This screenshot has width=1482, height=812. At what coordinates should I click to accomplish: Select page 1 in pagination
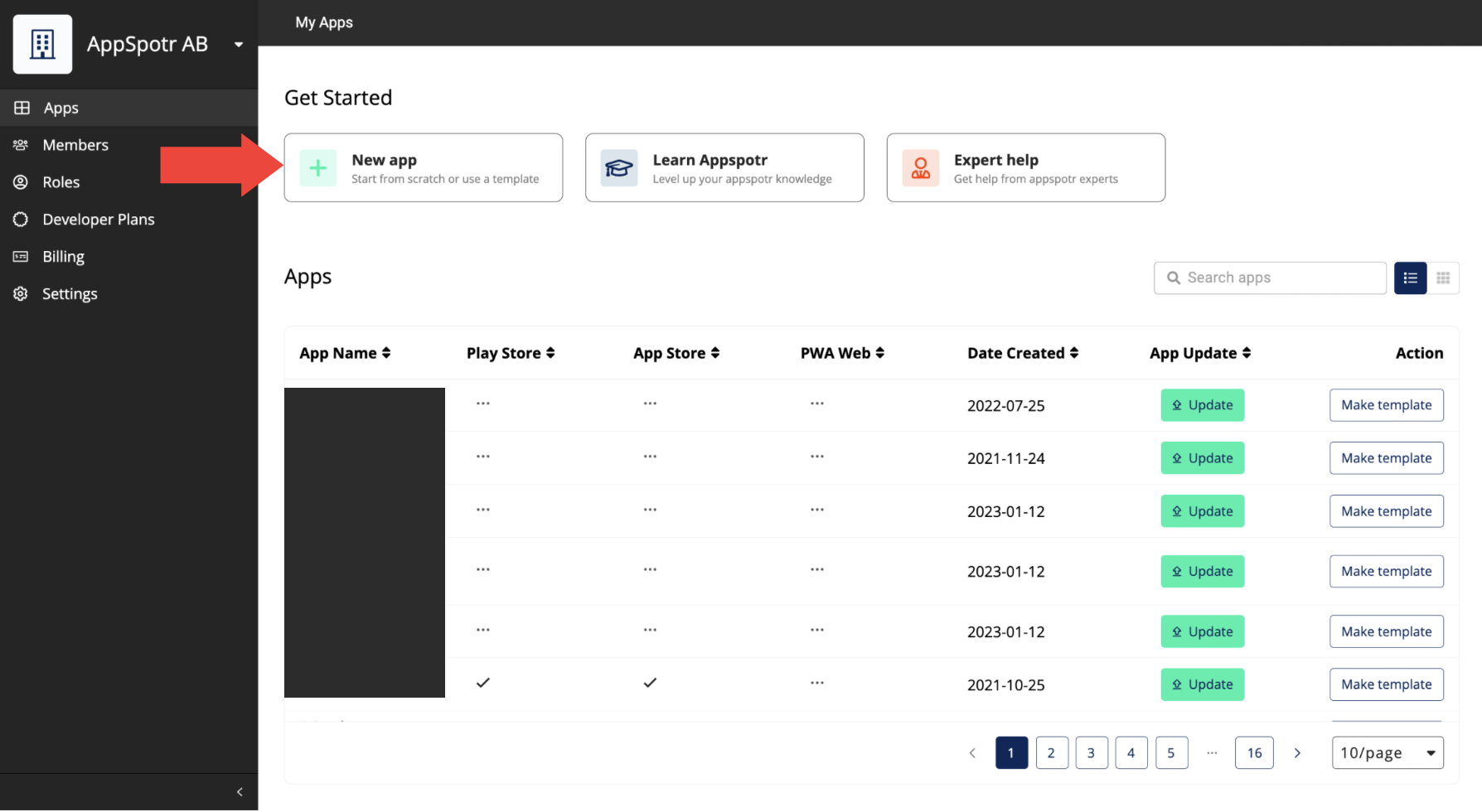coord(1011,753)
